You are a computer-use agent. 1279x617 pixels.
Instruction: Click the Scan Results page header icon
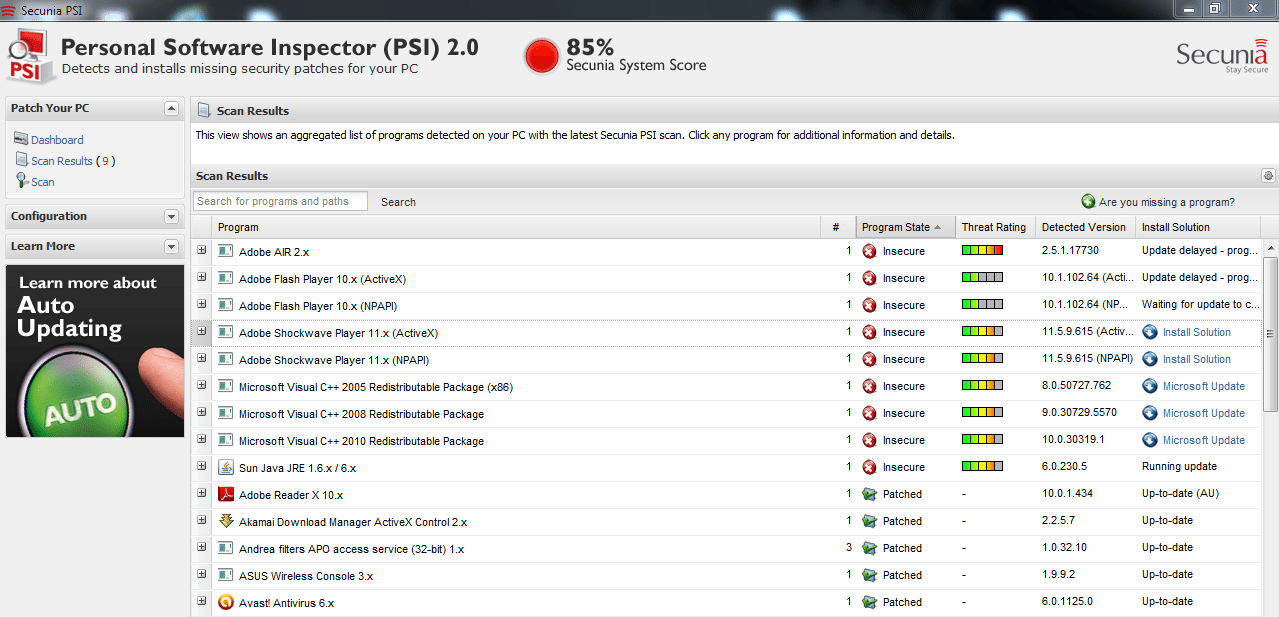coord(203,111)
